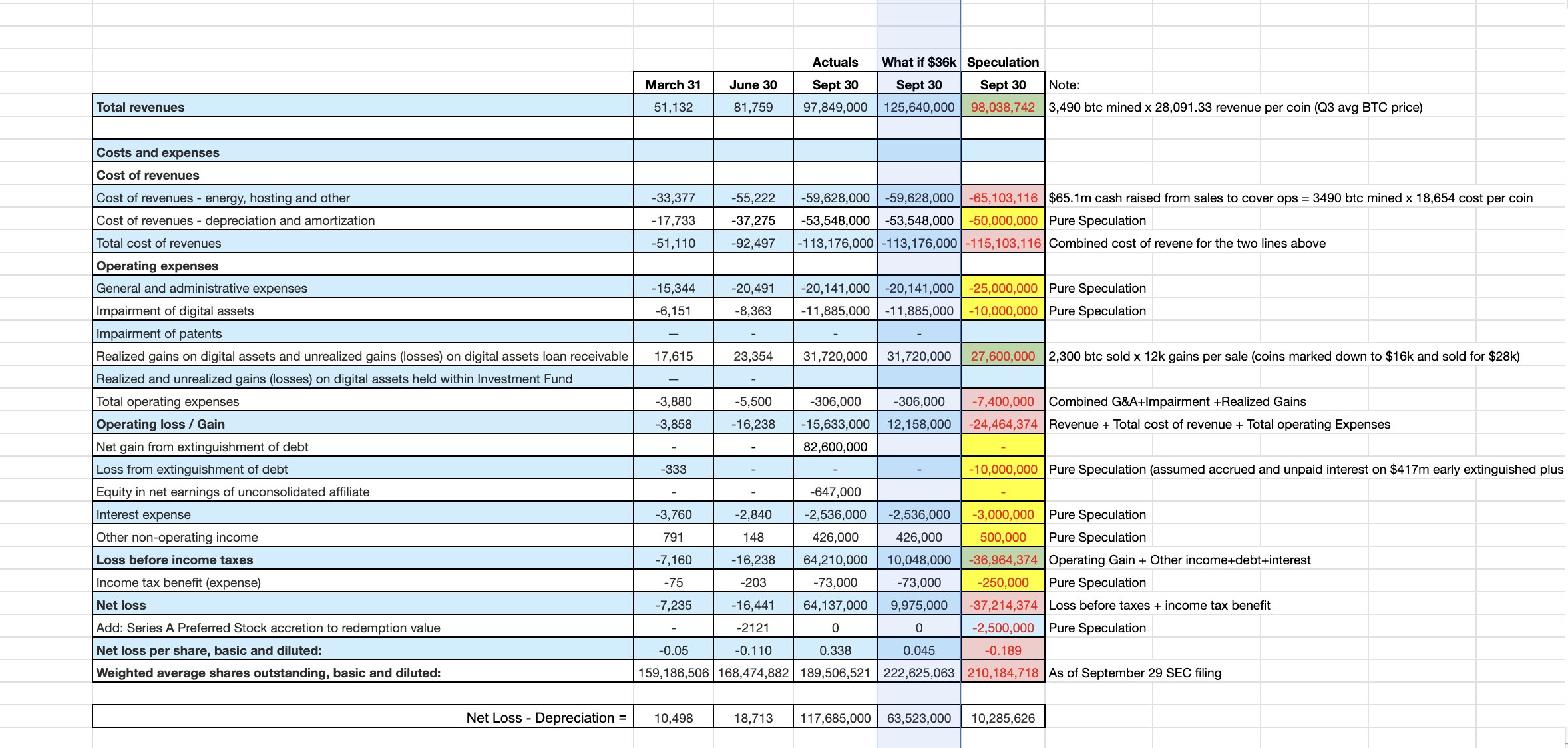Image resolution: width=1568 pixels, height=748 pixels.
Task: Select the Speculation header cell
Action: pyautogui.click(x=1002, y=62)
